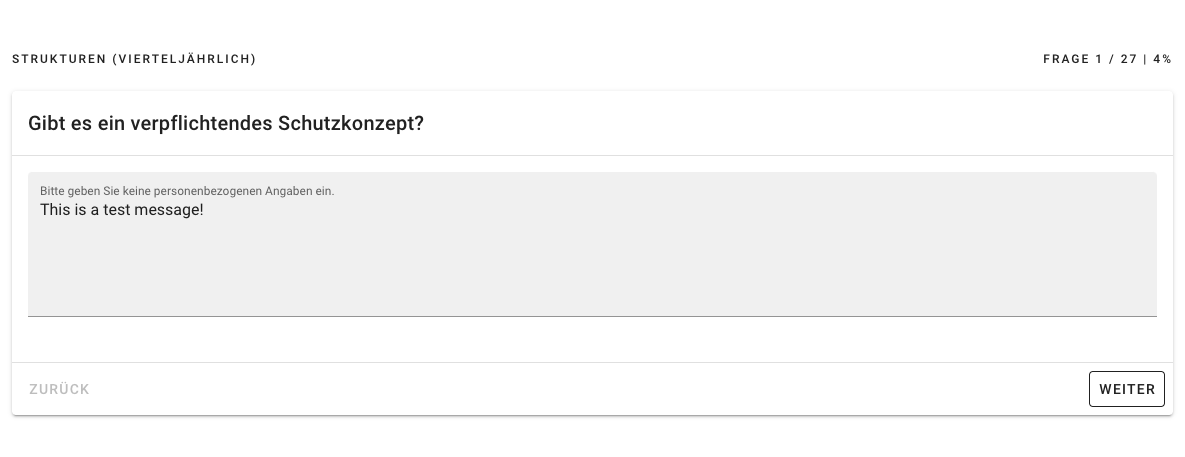Click the question heading about Schutzkonzept

226,123
